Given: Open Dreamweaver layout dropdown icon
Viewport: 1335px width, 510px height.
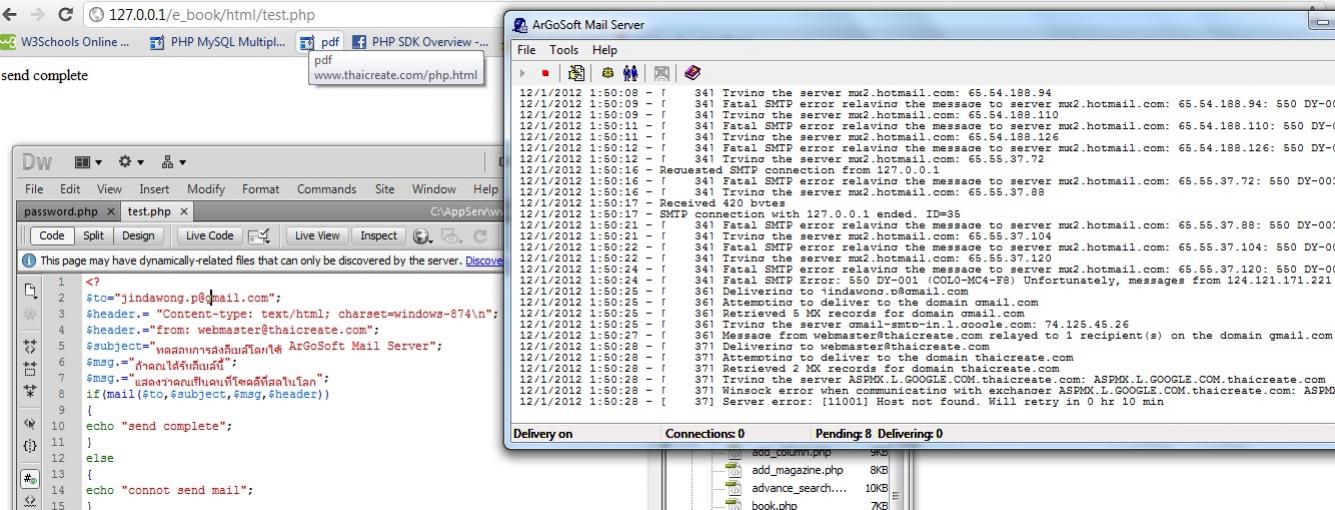Looking at the screenshot, I should [89, 162].
